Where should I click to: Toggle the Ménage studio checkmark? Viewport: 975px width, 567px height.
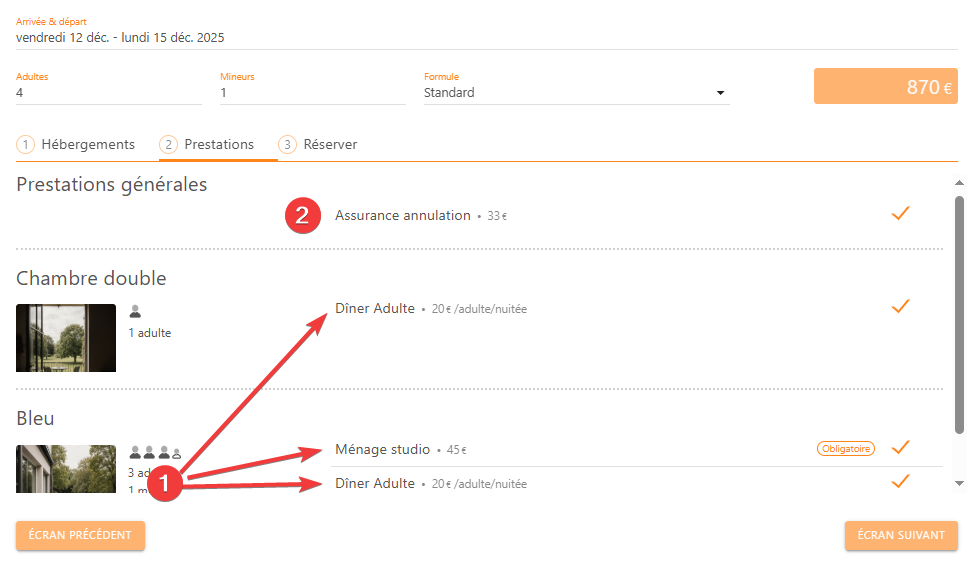(900, 447)
